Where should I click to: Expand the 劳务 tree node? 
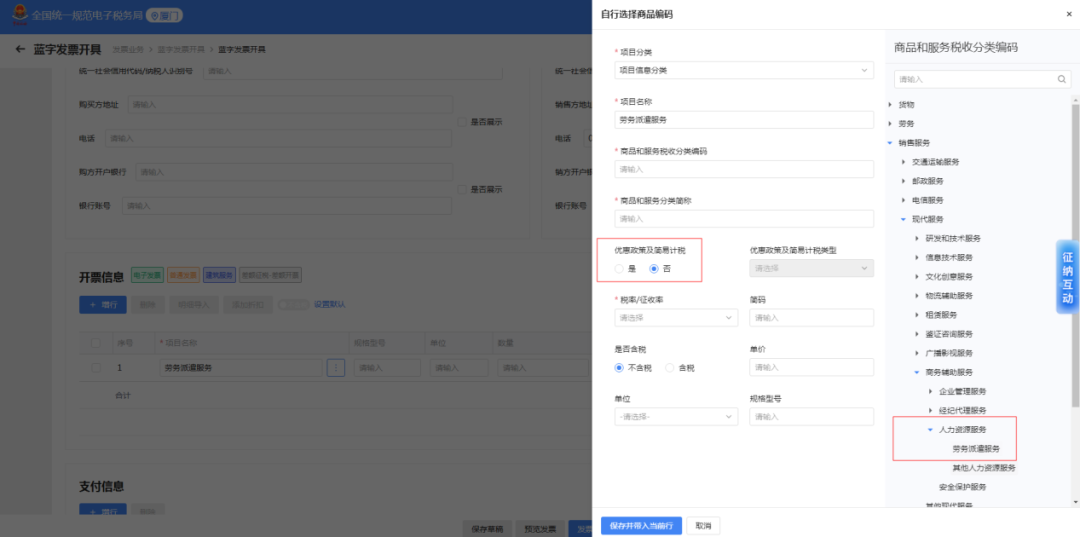click(889, 124)
